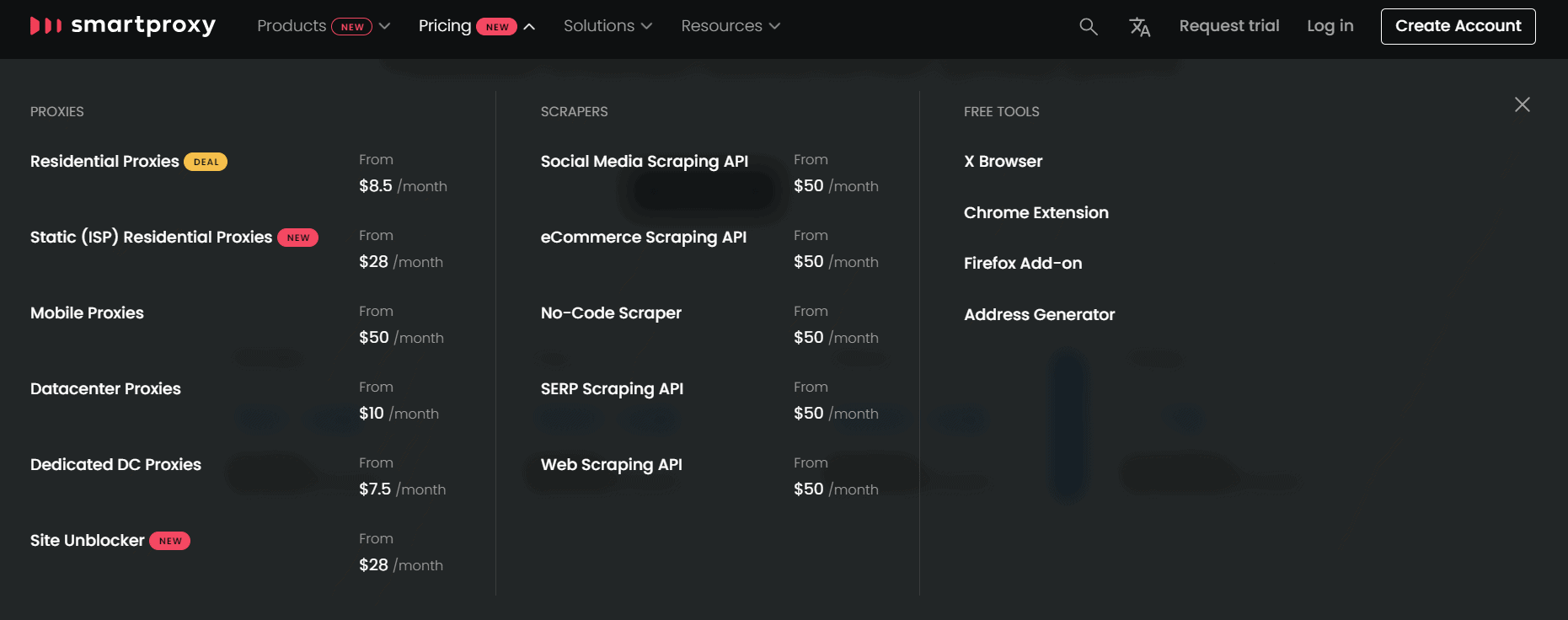
Task: Open No-Code Scraper
Action: pos(611,313)
